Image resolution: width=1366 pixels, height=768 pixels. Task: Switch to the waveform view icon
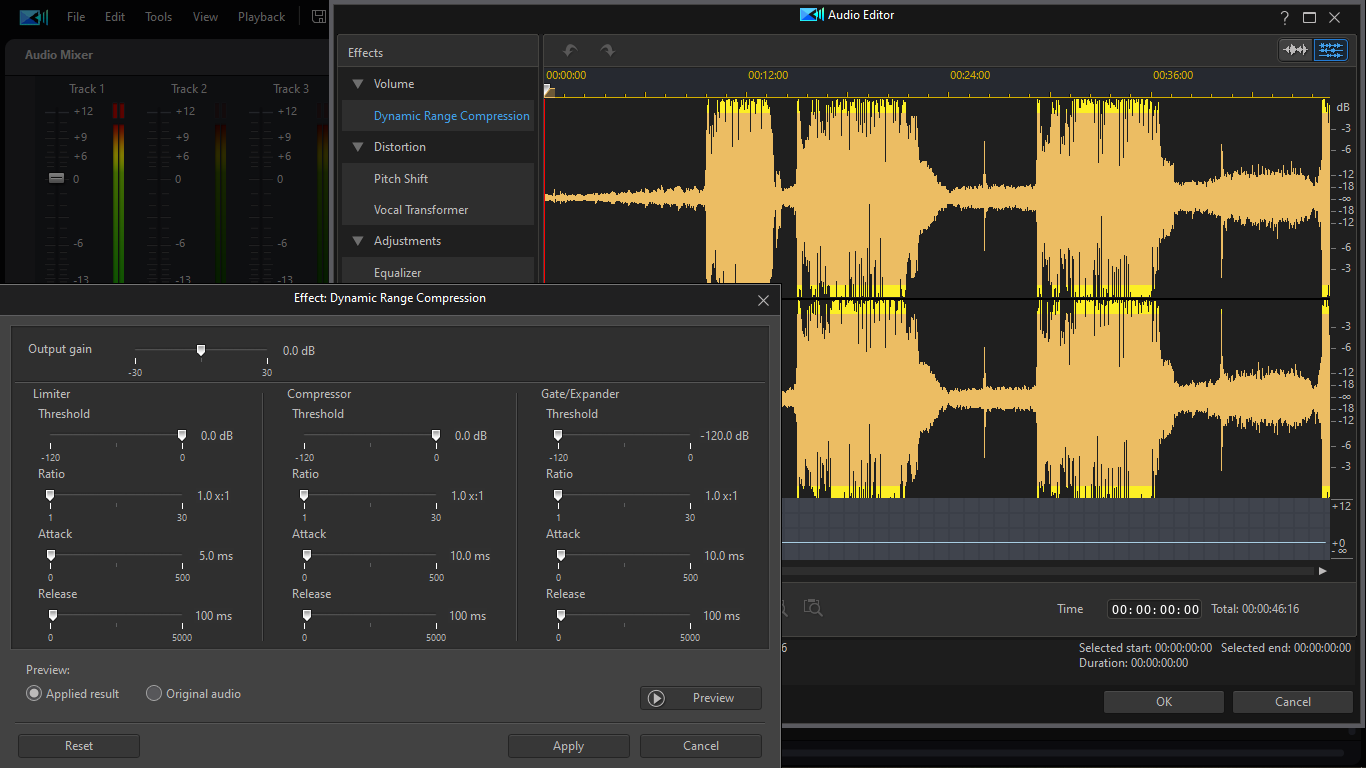point(1296,50)
